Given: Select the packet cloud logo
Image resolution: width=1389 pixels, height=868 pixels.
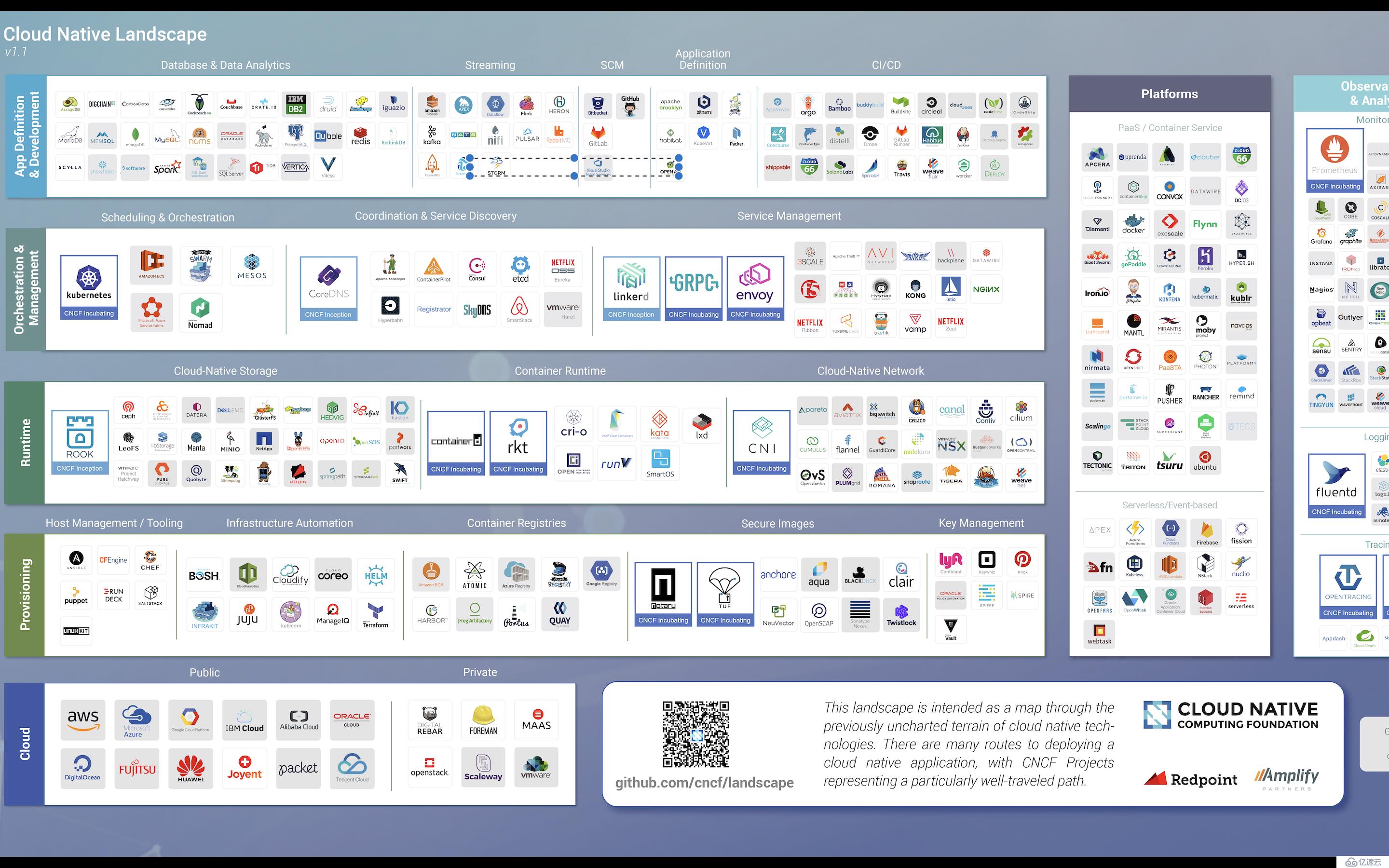Looking at the screenshot, I should pos(299,768).
